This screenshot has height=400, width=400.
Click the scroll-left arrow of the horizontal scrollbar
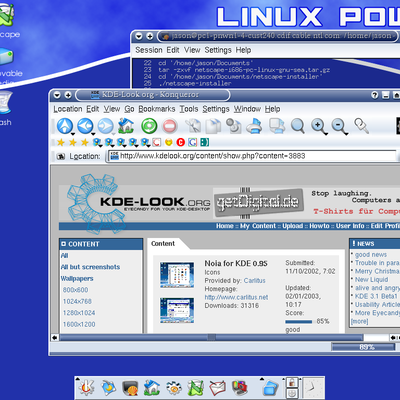(x=55, y=338)
